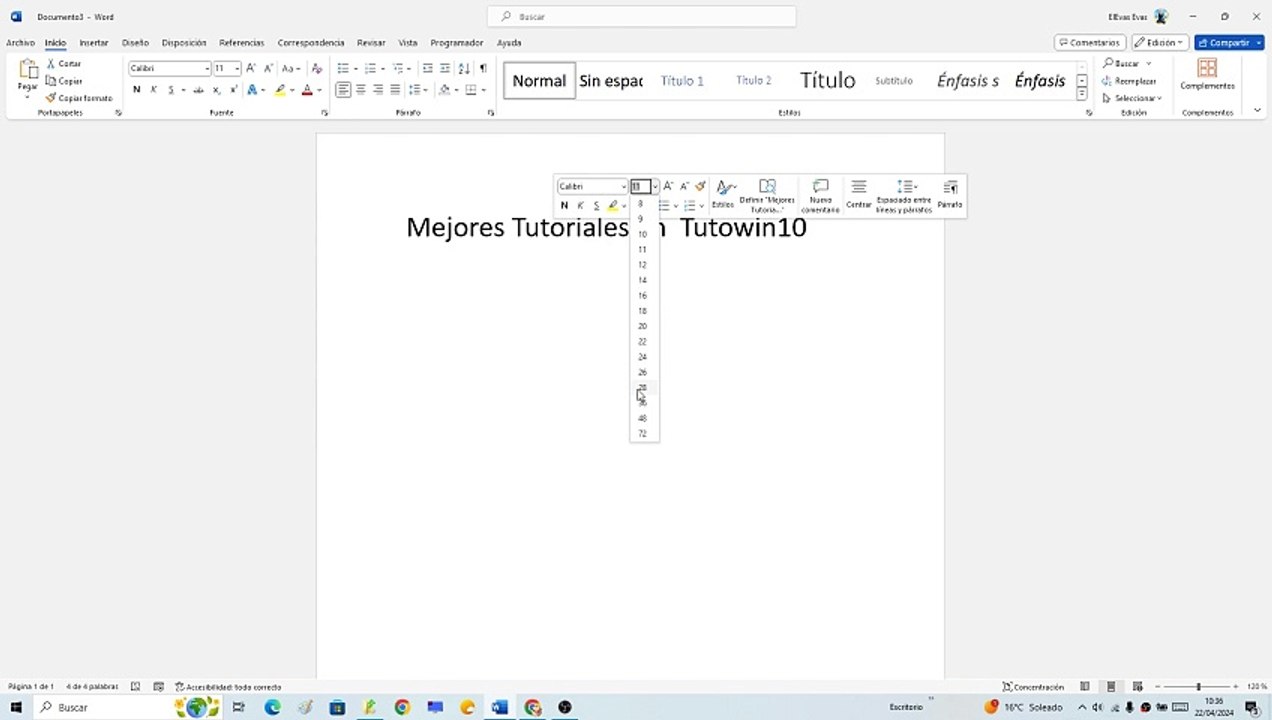Show paragraph marks in ribbon
The height and width of the screenshot is (720, 1272).
[483, 68]
